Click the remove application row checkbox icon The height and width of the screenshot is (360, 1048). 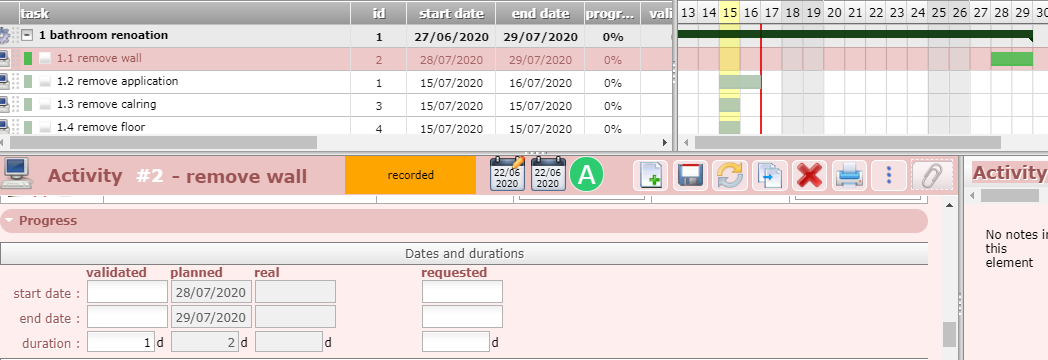[x=45, y=82]
